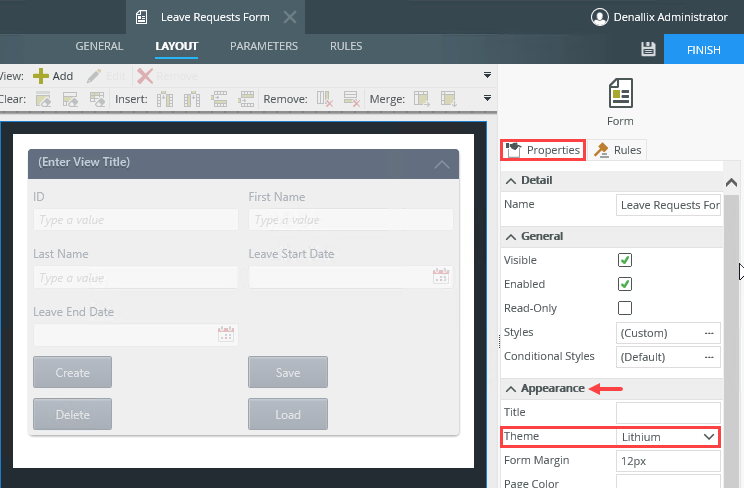
Task: Click the third Insert row icon
Action: tap(219, 99)
